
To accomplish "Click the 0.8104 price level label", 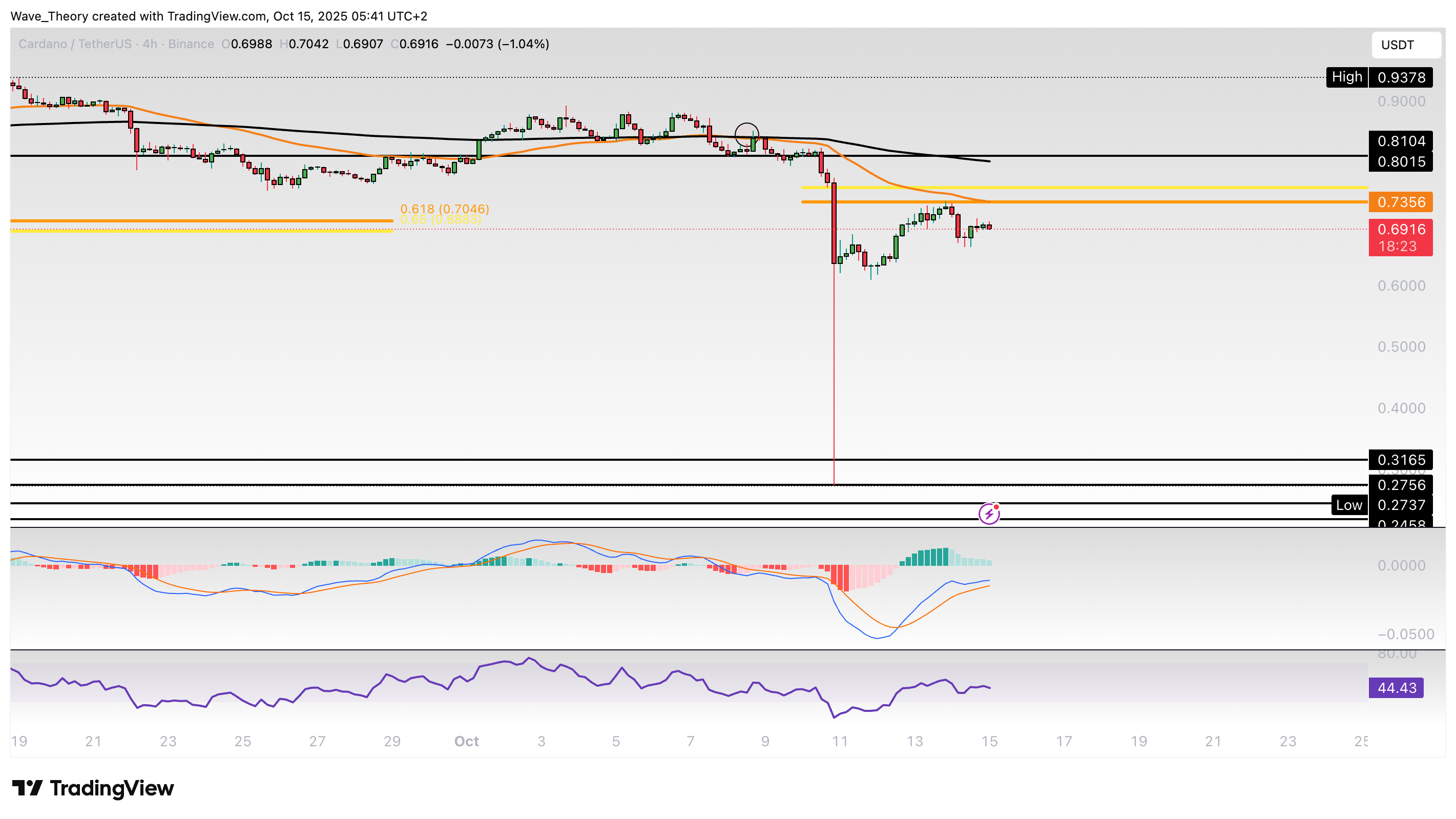I will coord(1400,141).
